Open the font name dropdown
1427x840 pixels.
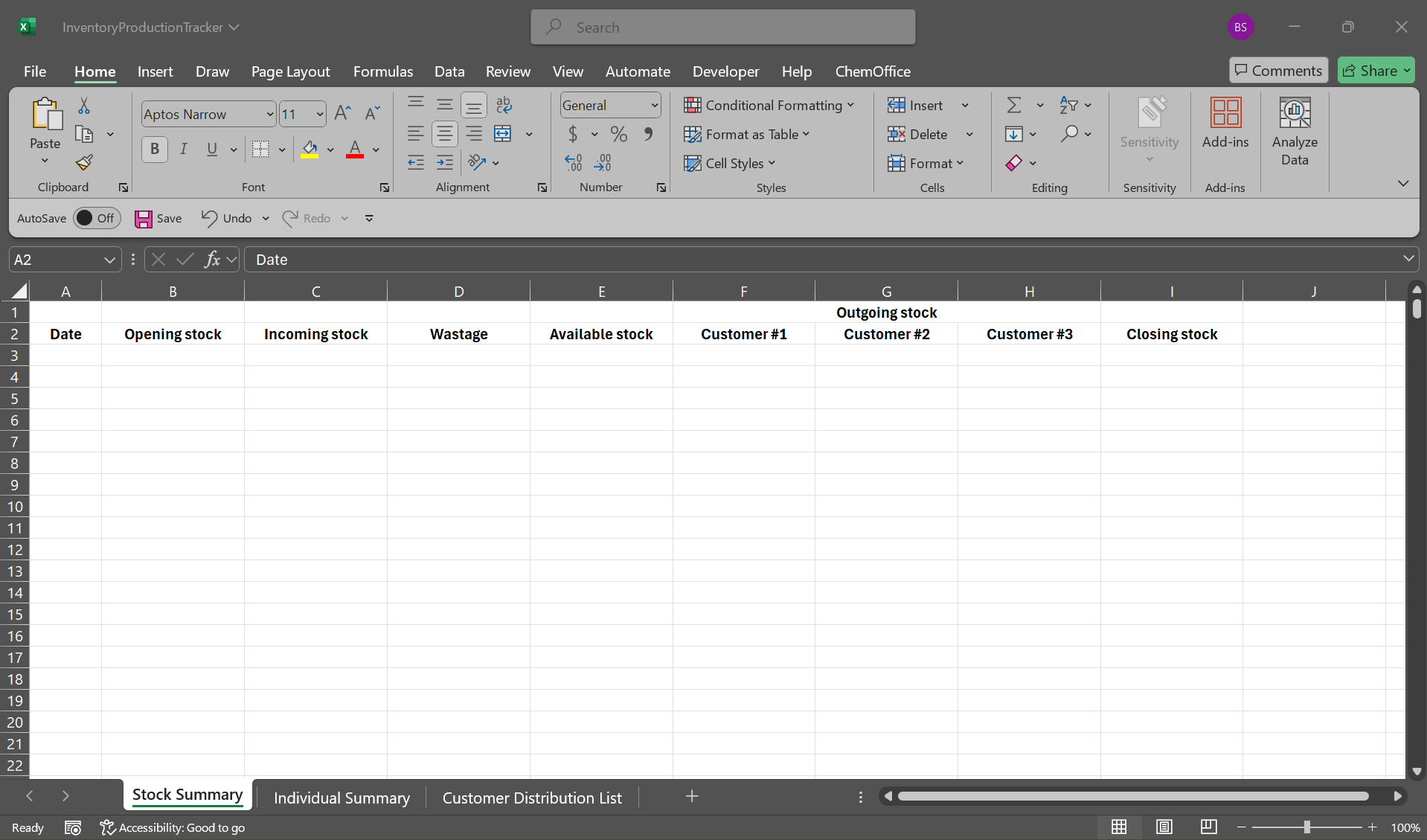tap(269, 114)
